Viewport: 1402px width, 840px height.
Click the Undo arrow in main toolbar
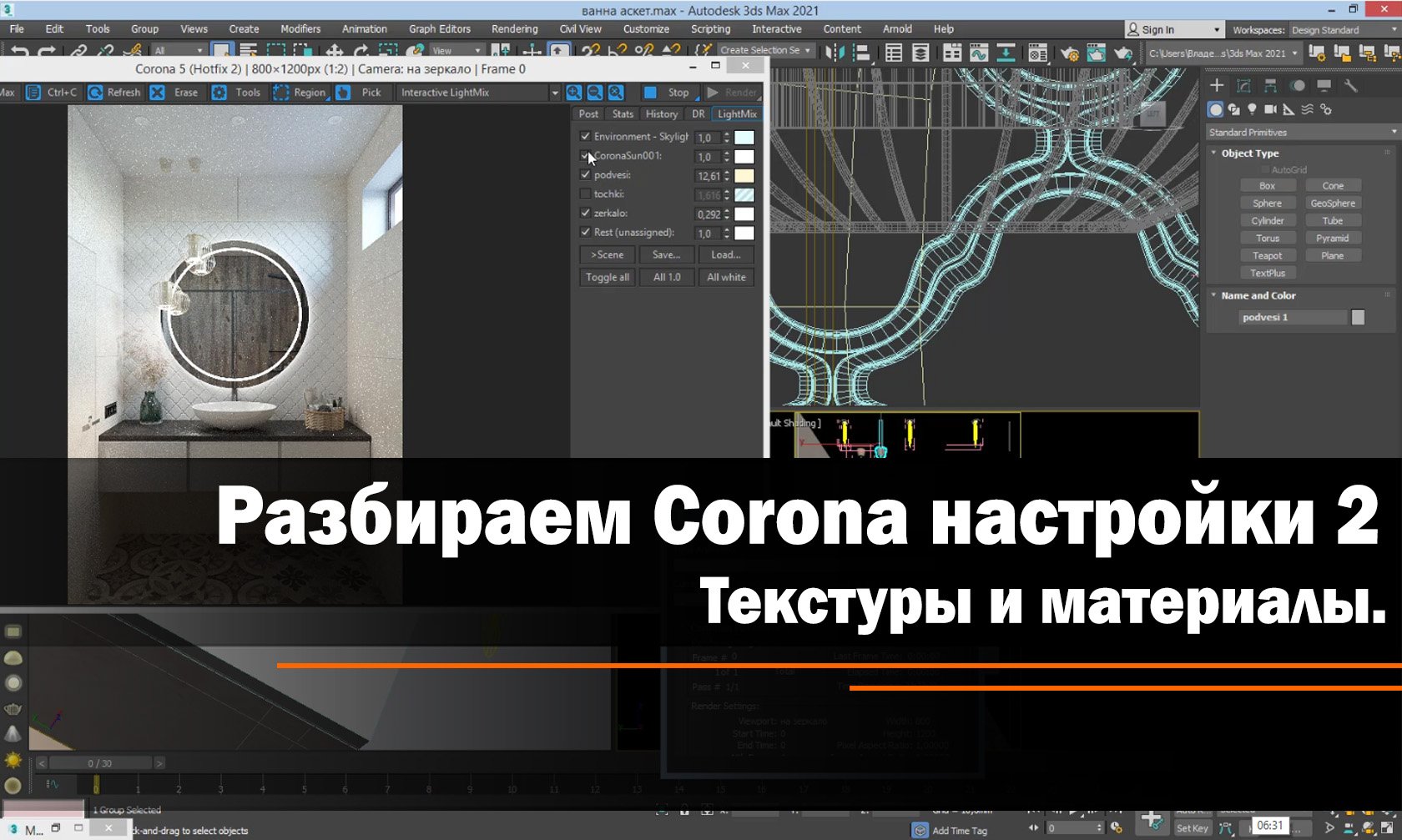(x=19, y=52)
